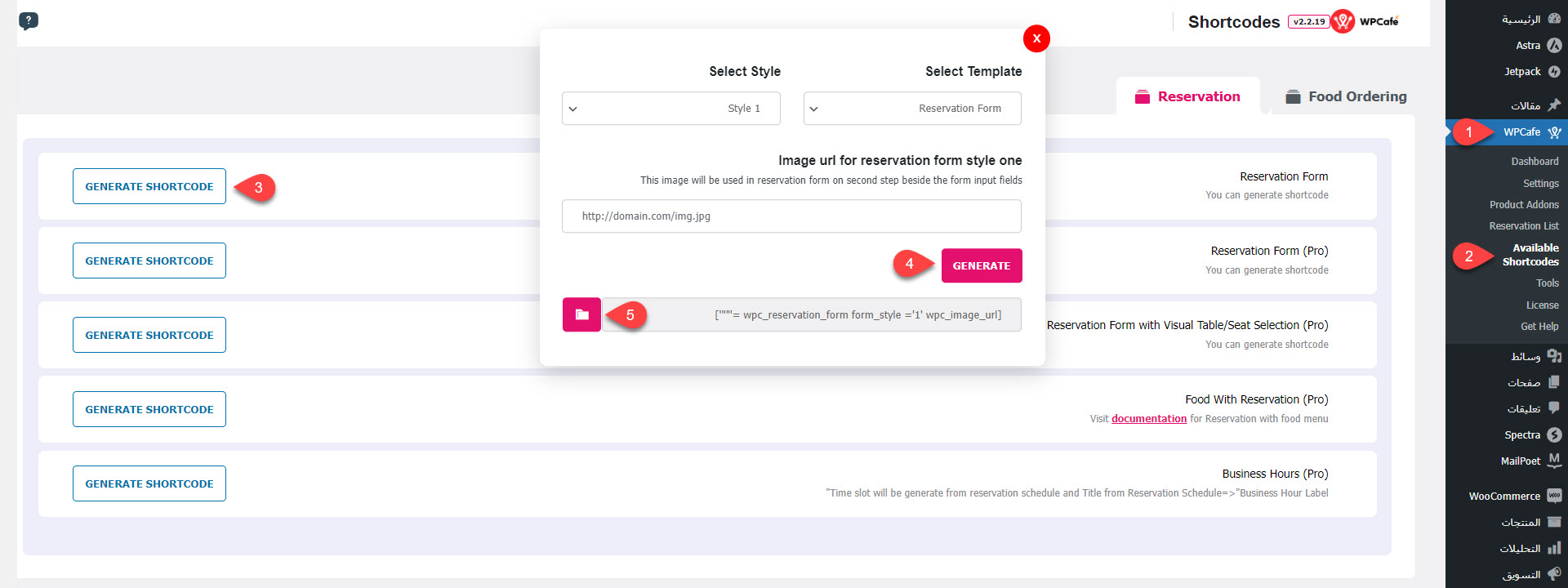Click the pink GENERATE button
This screenshot has width=1568, height=588.
coord(982,265)
